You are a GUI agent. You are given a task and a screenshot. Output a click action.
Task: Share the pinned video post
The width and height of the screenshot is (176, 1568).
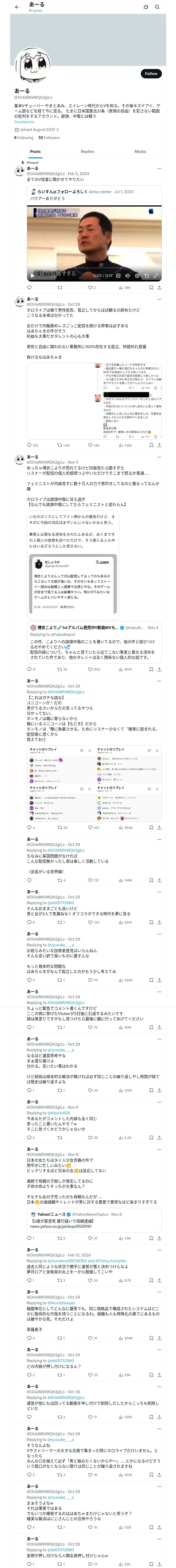click(159, 287)
